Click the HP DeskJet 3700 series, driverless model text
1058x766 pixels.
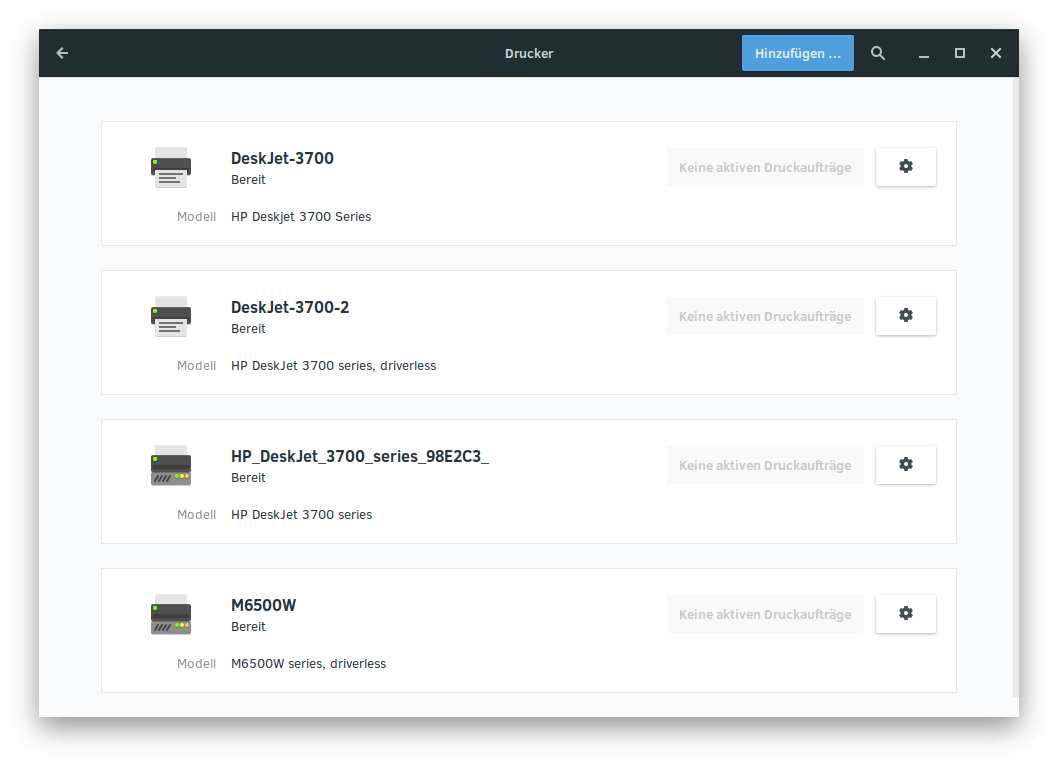[x=333, y=366]
